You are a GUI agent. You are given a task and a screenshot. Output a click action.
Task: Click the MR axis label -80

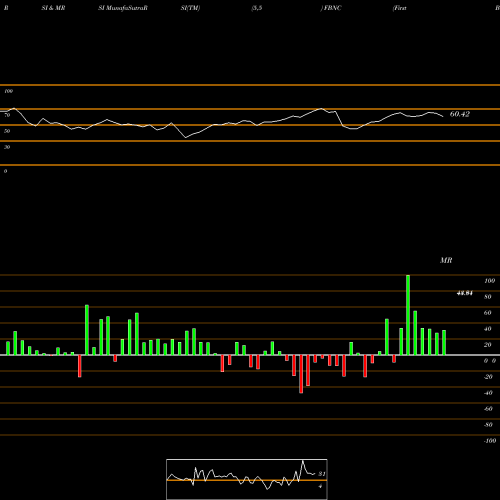coord(488,425)
